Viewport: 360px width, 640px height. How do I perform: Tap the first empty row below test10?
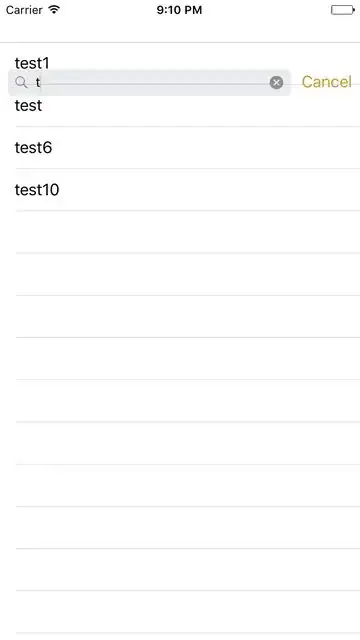click(180, 232)
